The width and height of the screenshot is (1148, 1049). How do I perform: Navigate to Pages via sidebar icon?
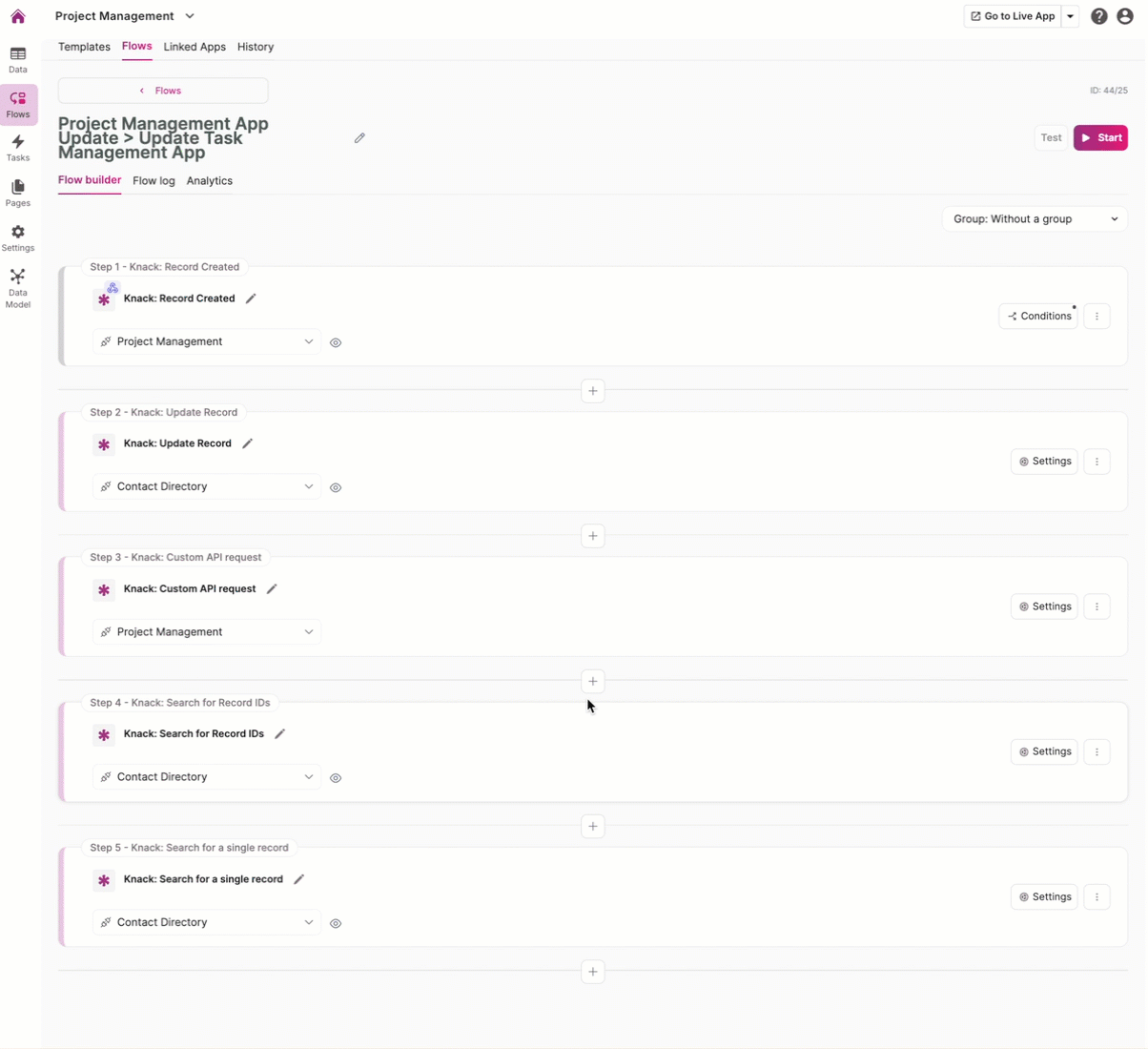[17, 194]
